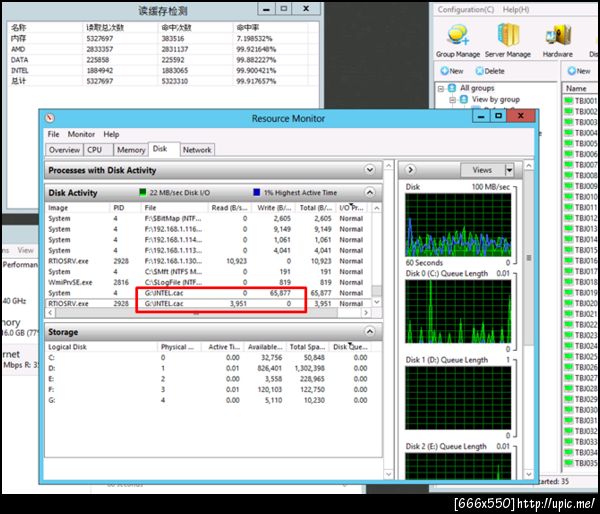
Task: Select logical disk G: in Storage
Action: coord(209,400)
